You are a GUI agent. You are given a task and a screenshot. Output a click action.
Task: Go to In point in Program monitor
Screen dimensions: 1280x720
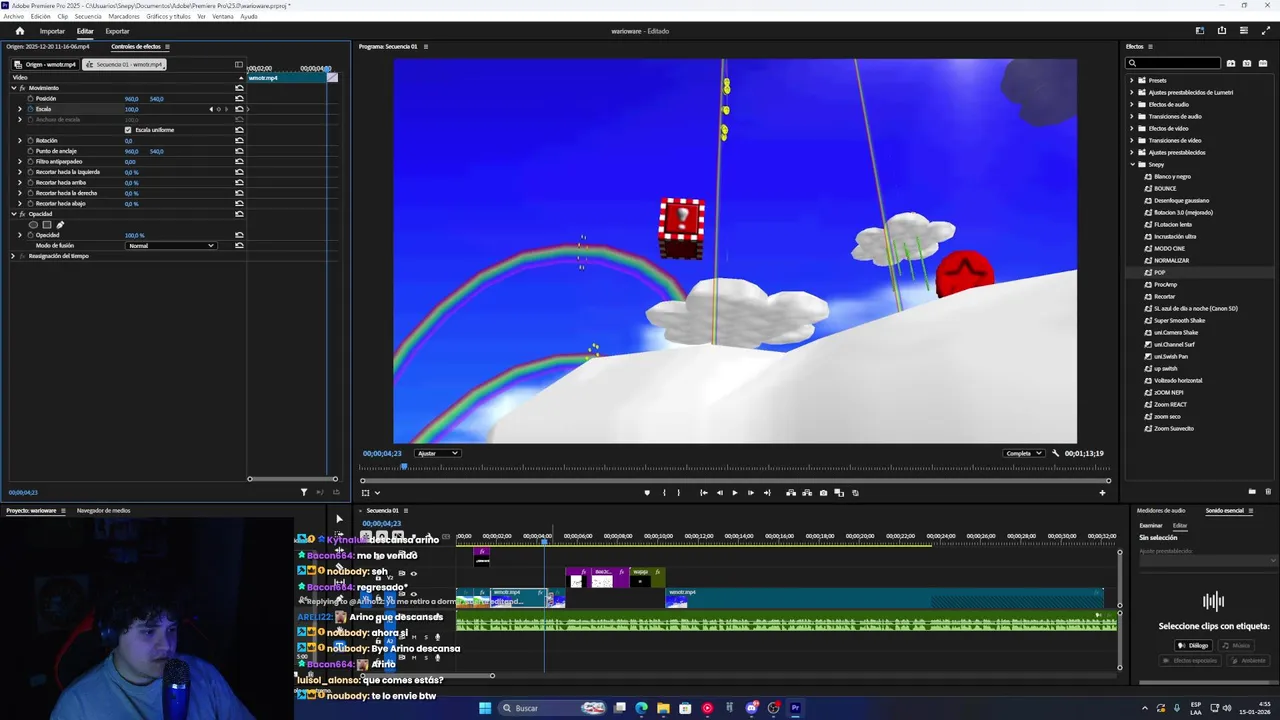703,492
